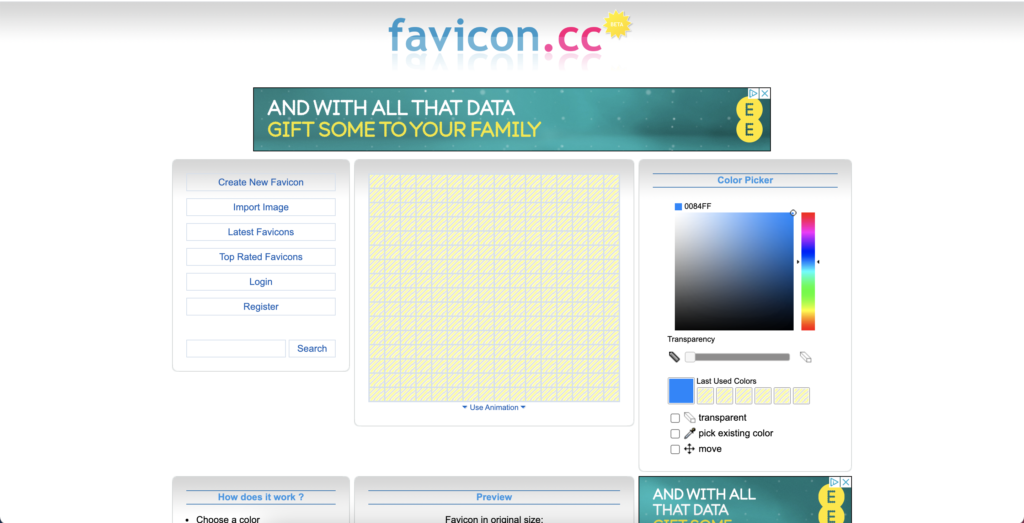The image size is (1024, 523).
Task: Open Create New Favicon
Action: [x=261, y=182]
